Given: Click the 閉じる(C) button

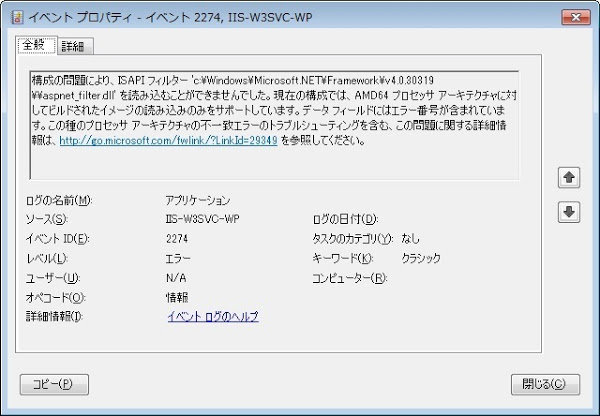Looking at the screenshot, I should pos(545,385).
